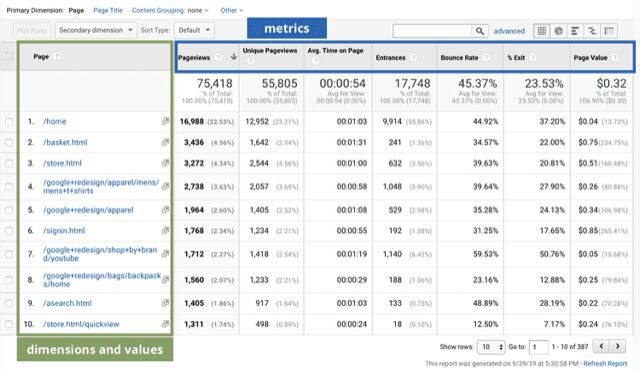Show help for Entrances metric

pos(413,58)
